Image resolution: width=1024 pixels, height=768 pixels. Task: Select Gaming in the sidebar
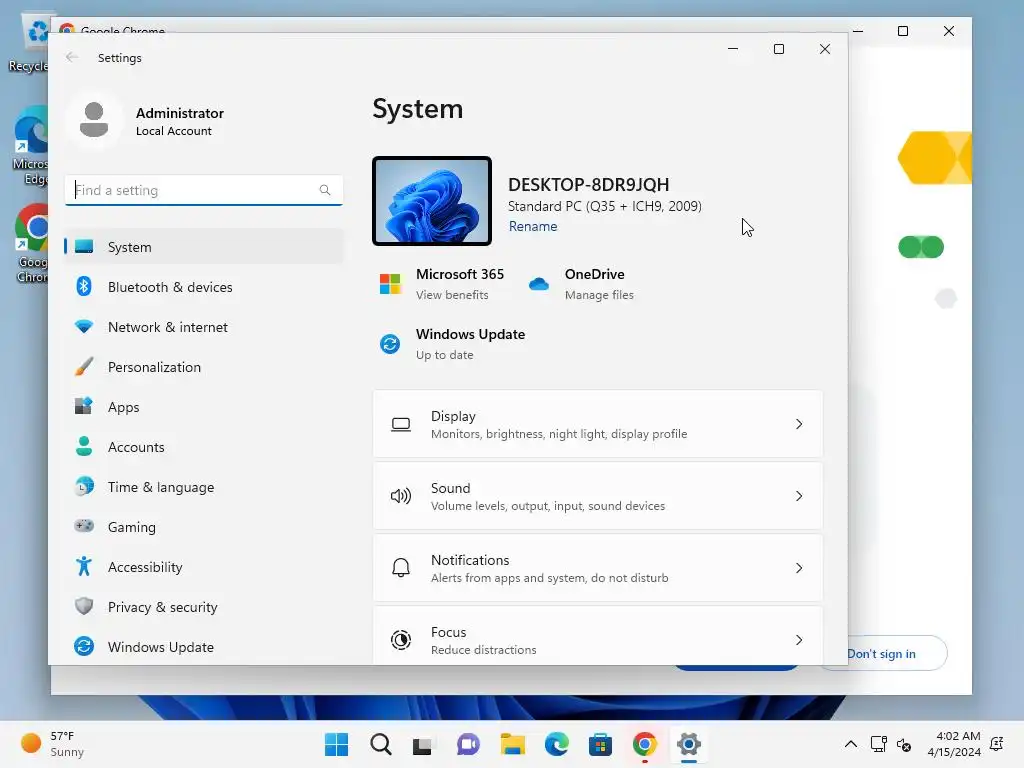click(x=203, y=527)
